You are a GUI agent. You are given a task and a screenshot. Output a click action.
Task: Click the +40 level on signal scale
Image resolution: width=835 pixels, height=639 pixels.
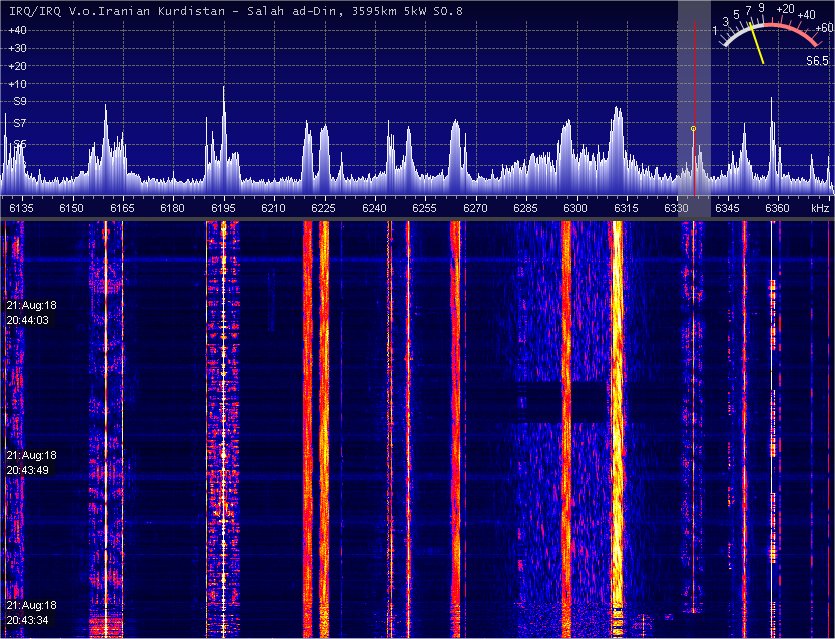click(16, 30)
